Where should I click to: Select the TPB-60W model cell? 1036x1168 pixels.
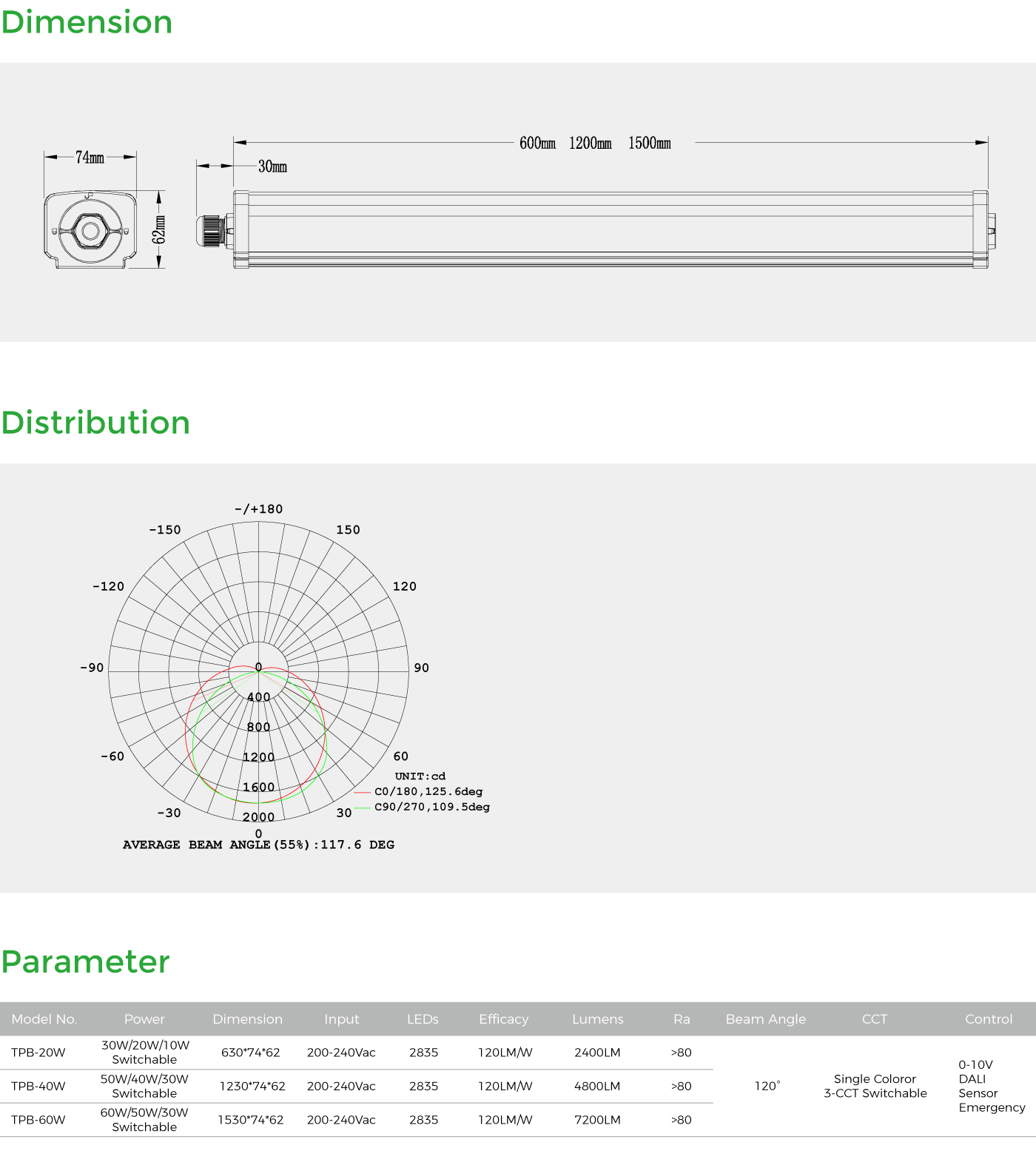pos(38,1120)
